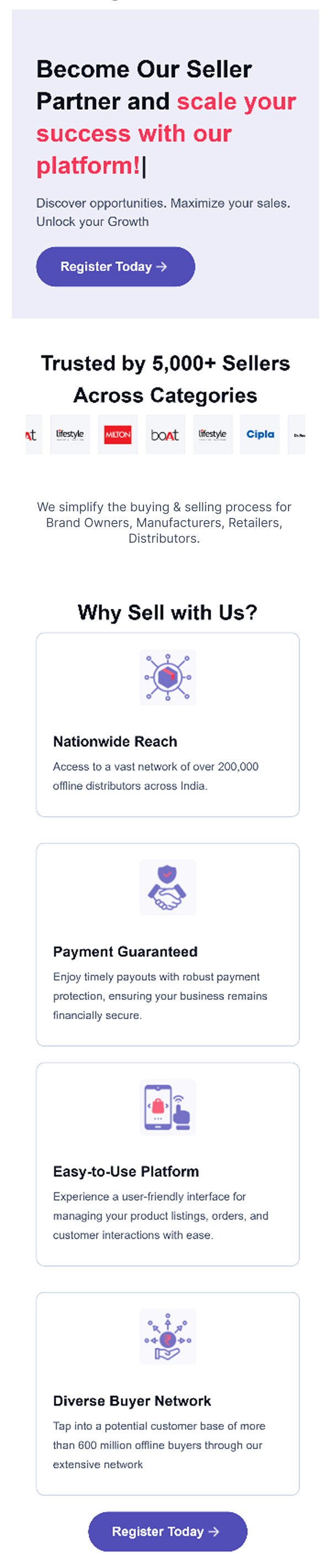Click the Payment Guaranteed handshake shield icon
Screen dimensions: 331x1568
click(x=167, y=887)
